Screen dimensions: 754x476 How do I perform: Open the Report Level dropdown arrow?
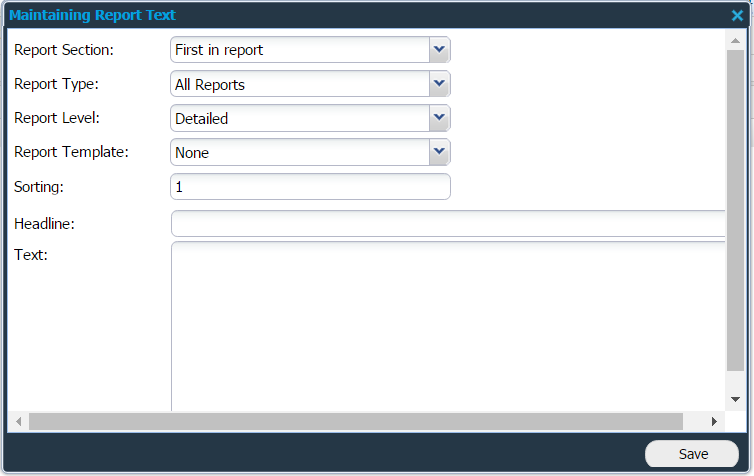438,118
